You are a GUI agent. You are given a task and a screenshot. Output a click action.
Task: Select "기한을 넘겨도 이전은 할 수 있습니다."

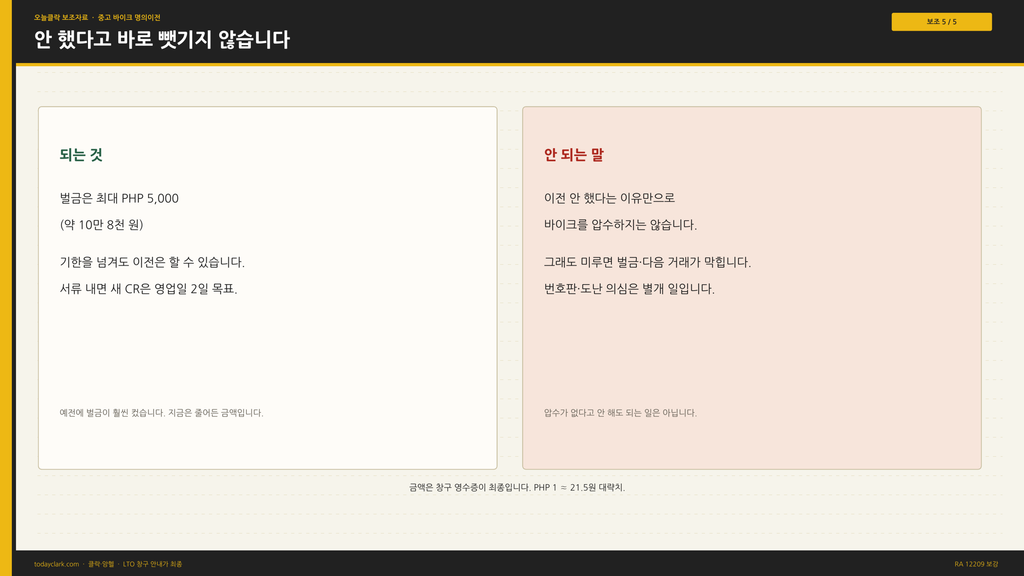pyautogui.click(x=152, y=262)
